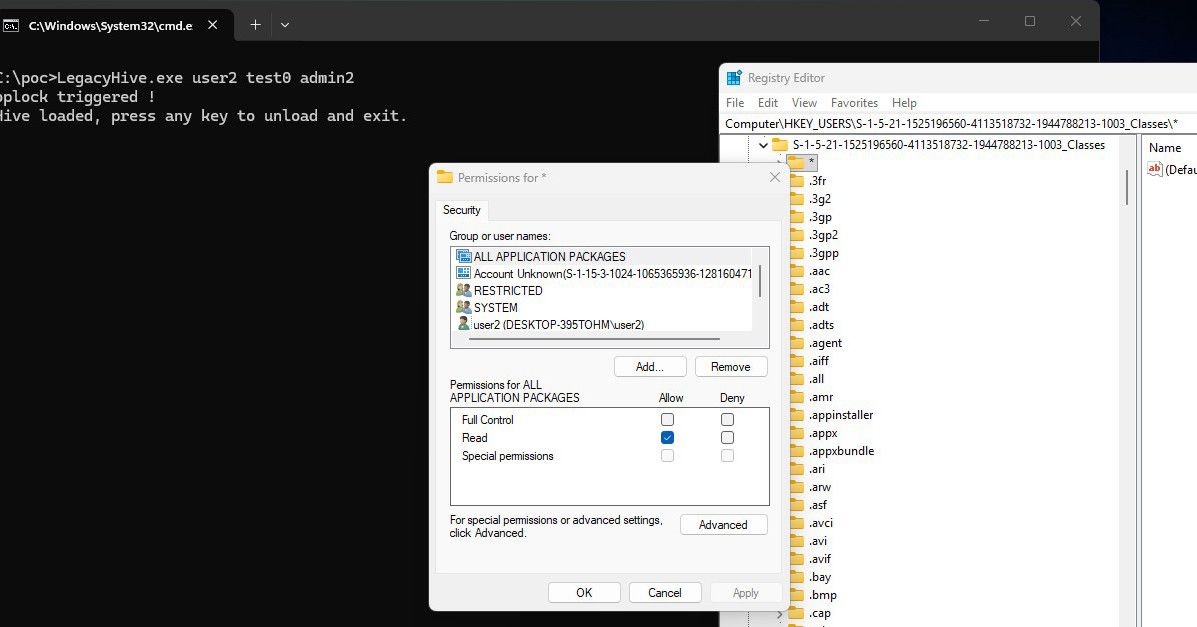Screen dimensions: 1197x627
Task: Check Full Control Deny checkbox
Action: click(728, 419)
